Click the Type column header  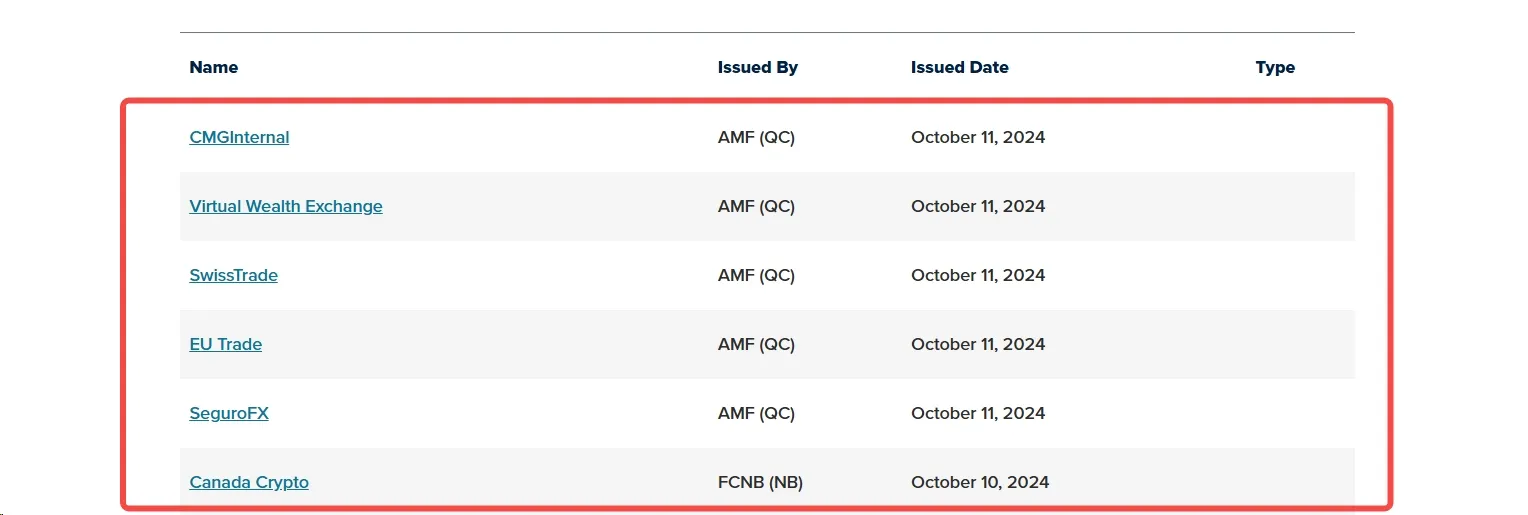click(x=1275, y=67)
